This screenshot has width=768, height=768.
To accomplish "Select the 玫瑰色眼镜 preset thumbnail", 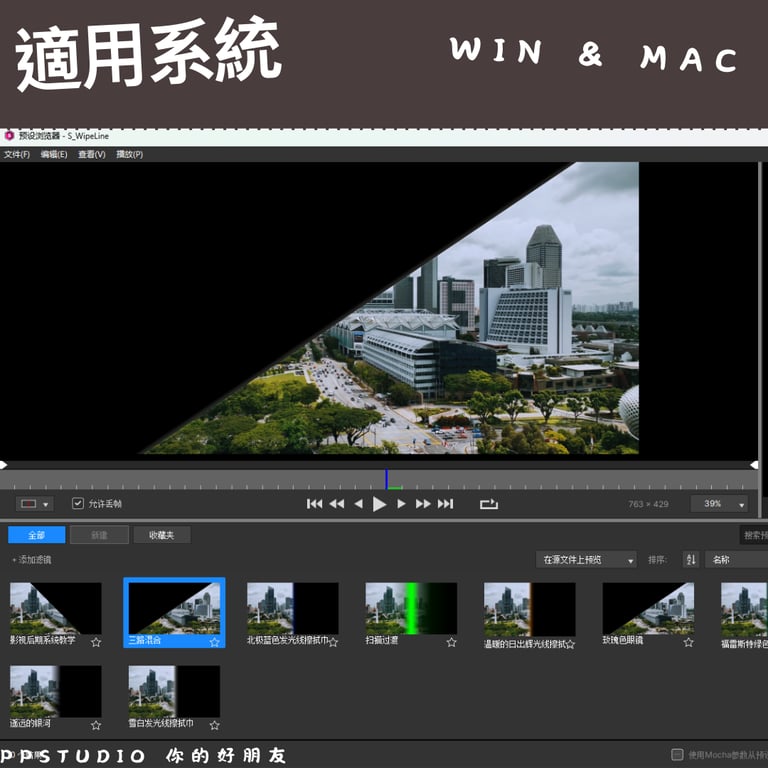I will tap(648, 608).
